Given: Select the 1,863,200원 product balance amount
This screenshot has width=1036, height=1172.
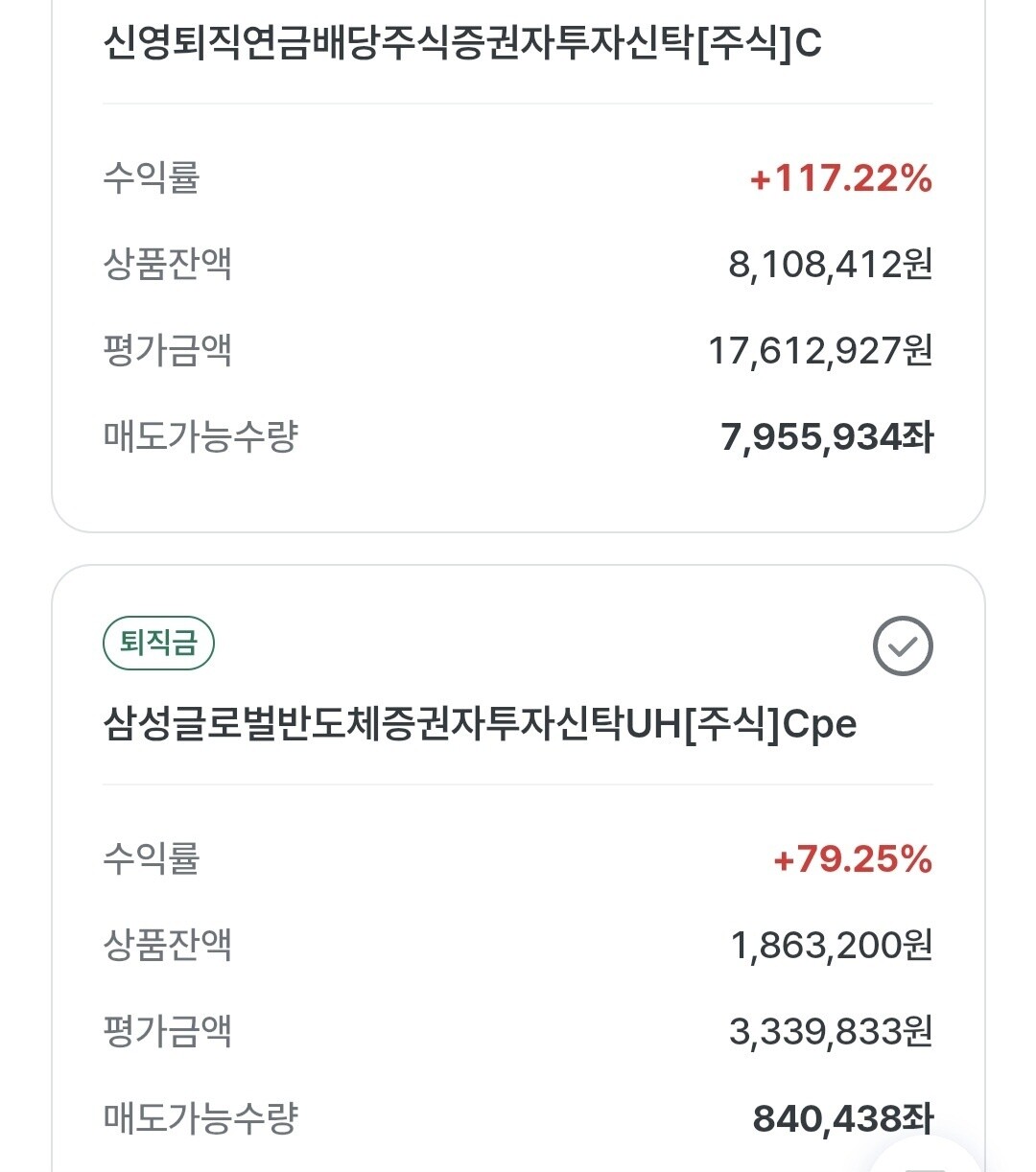Looking at the screenshot, I should pos(832,945).
